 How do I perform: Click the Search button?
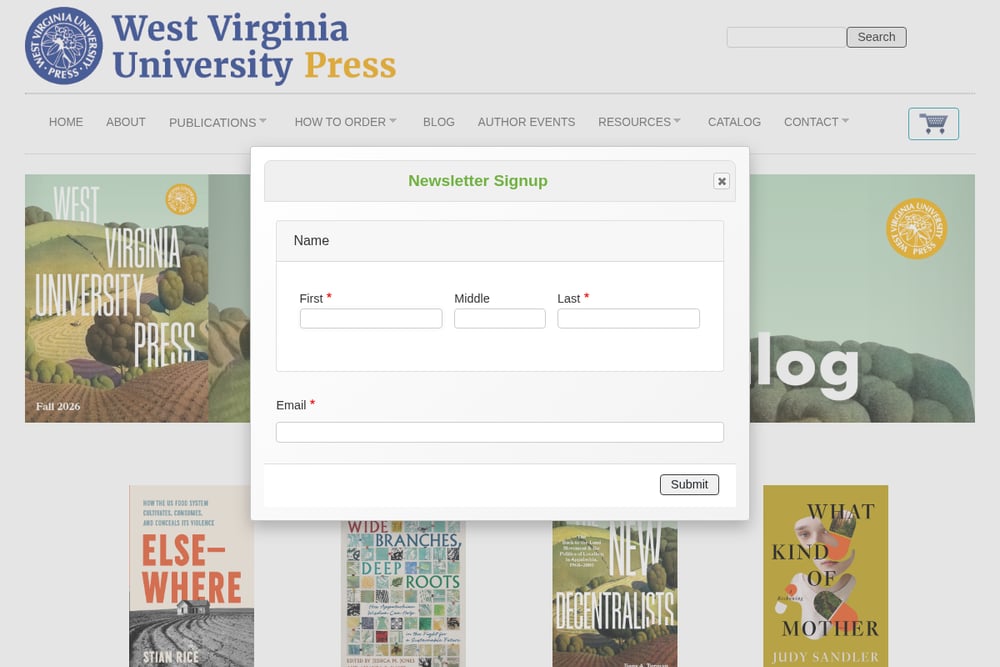coord(876,37)
